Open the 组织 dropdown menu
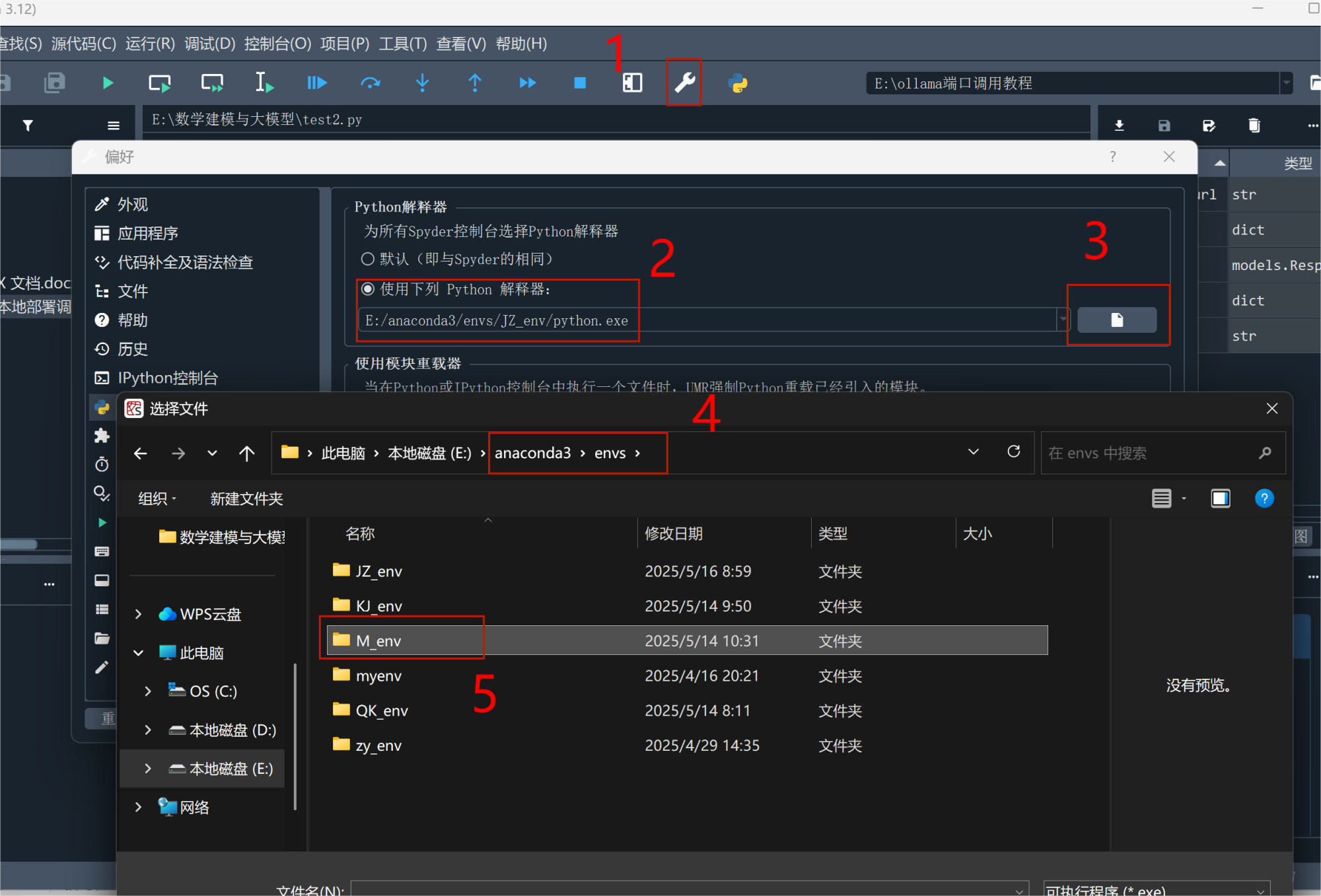The image size is (1321, 896). [x=157, y=499]
